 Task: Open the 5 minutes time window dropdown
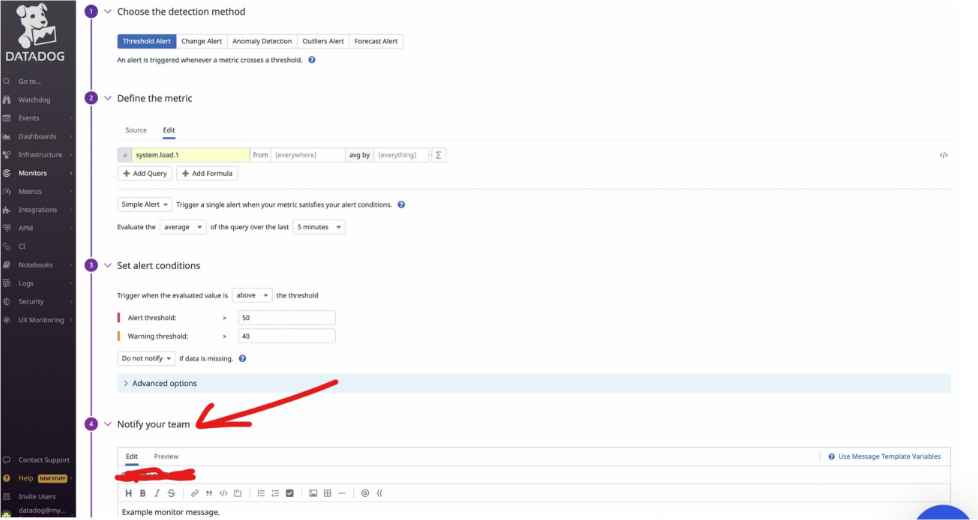pyautogui.click(x=319, y=227)
